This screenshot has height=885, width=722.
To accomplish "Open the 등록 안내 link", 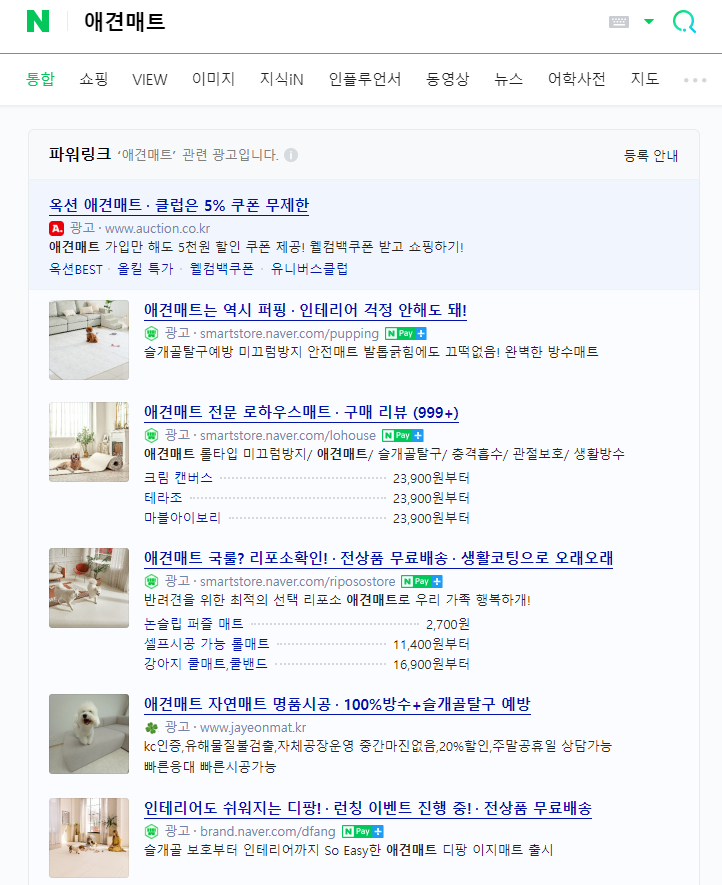I will point(650,156).
